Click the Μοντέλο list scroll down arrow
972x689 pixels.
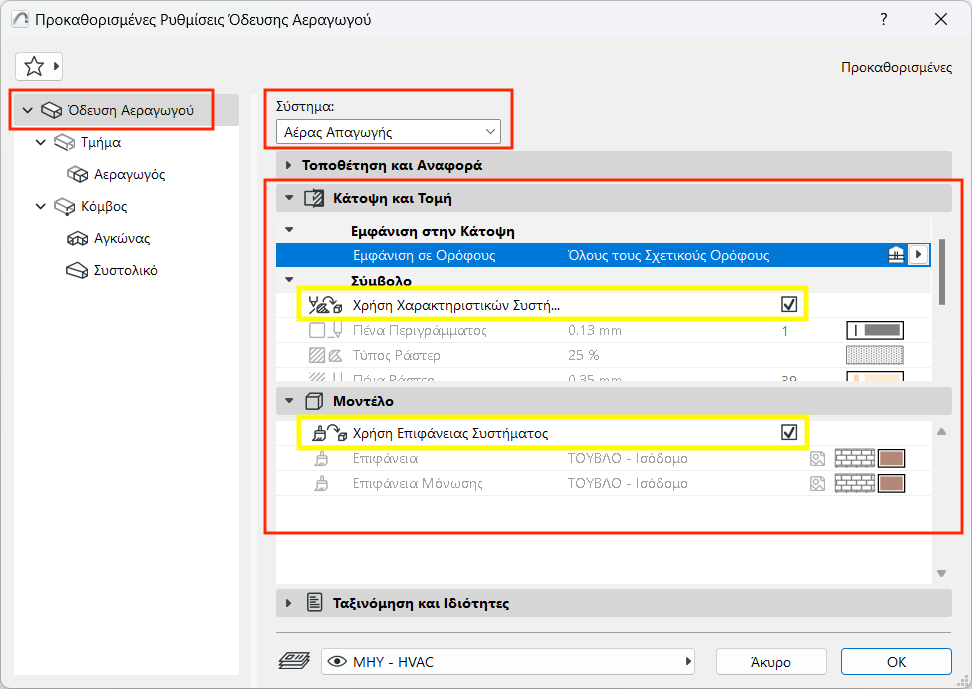tap(942, 574)
